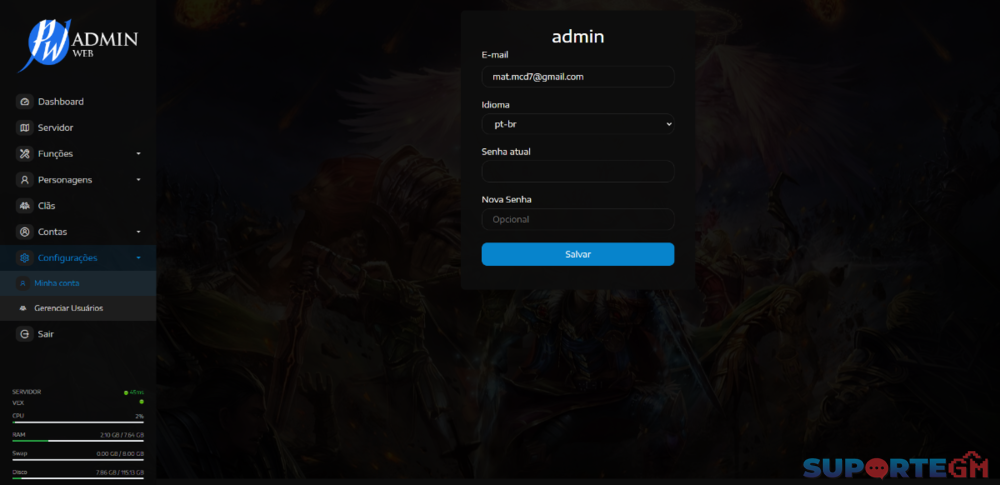This screenshot has width=1000, height=485.
Task: Click the RAM usage bar
Action: pos(77,440)
